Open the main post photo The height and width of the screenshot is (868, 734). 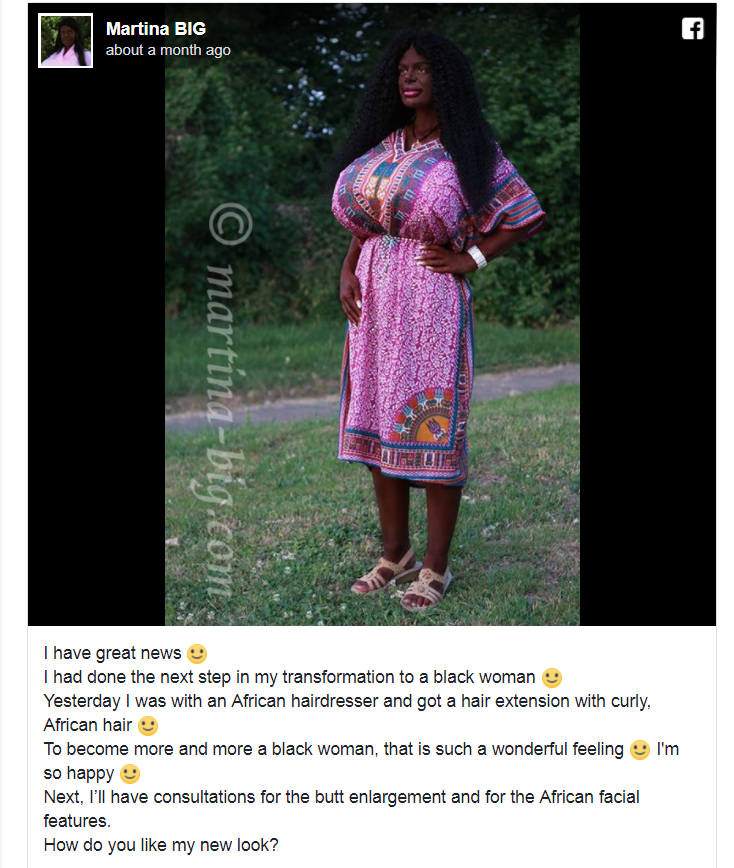point(372,314)
